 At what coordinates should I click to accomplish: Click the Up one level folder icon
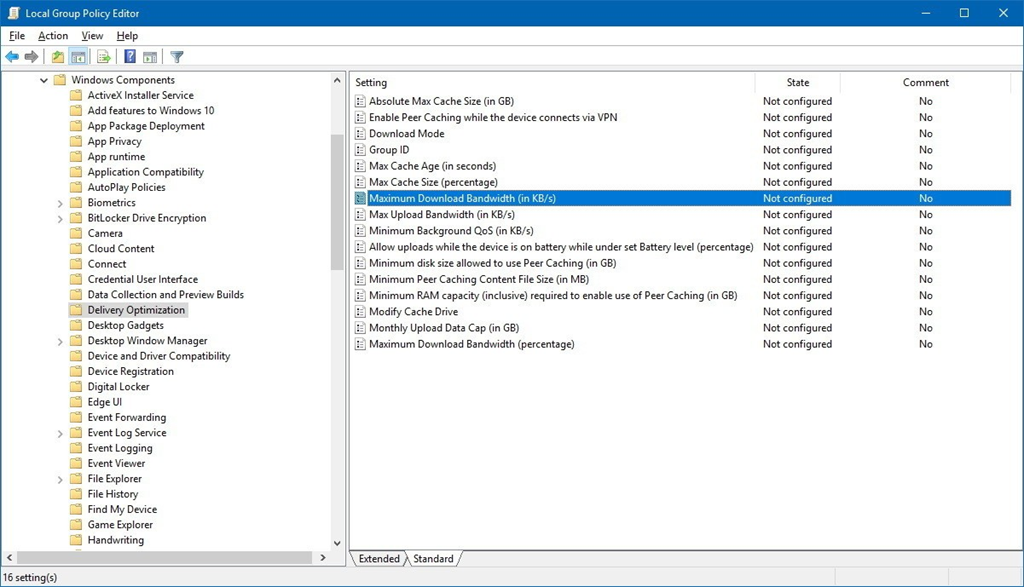58,57
